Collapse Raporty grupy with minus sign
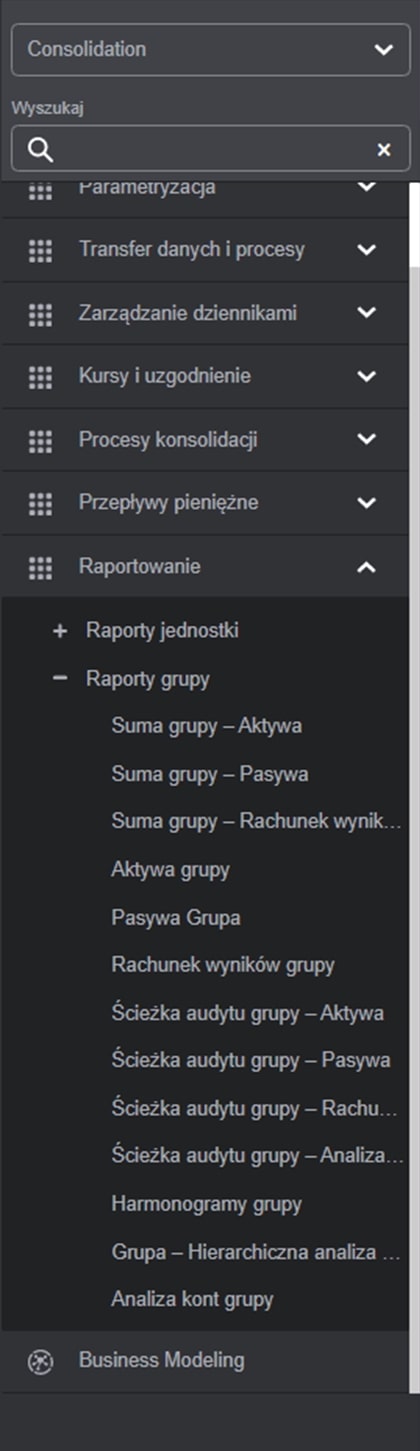This screenshot has width=420, height=1451. 60,679
